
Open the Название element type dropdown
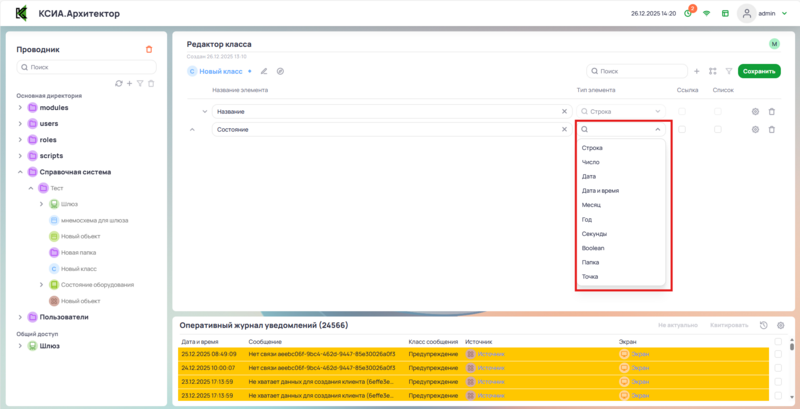pyautogui.click(x=620, y=111)
